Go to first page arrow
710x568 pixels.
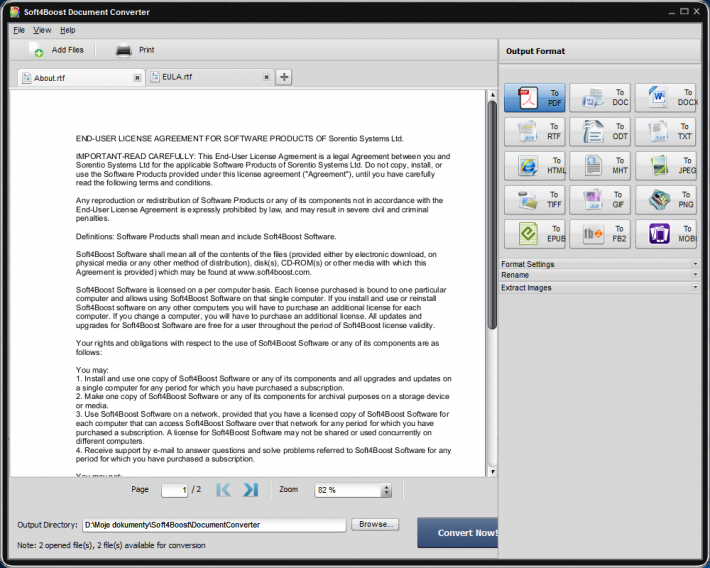pos(223,490)
